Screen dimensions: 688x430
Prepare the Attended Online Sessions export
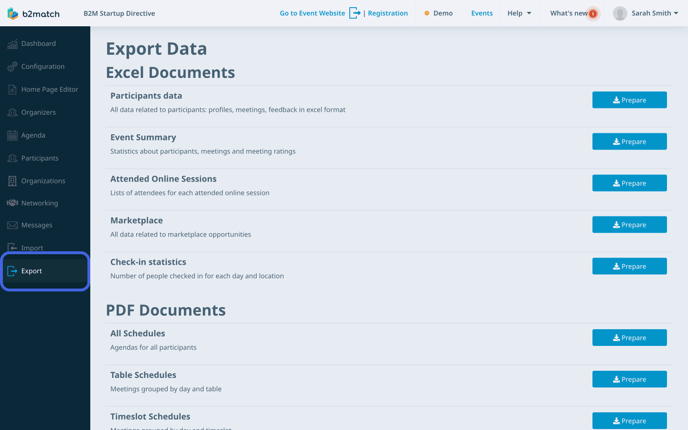click(629, 183)
